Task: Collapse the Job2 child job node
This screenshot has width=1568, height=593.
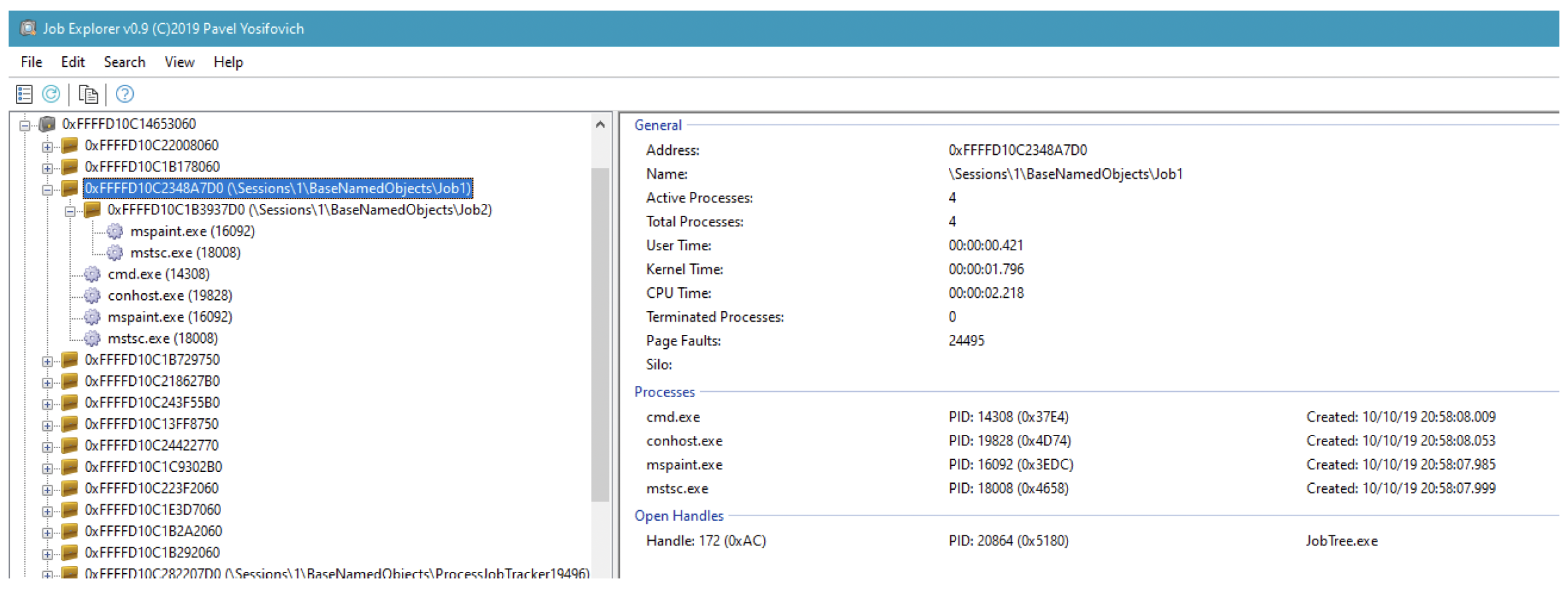Action: (x=70, y=212)
